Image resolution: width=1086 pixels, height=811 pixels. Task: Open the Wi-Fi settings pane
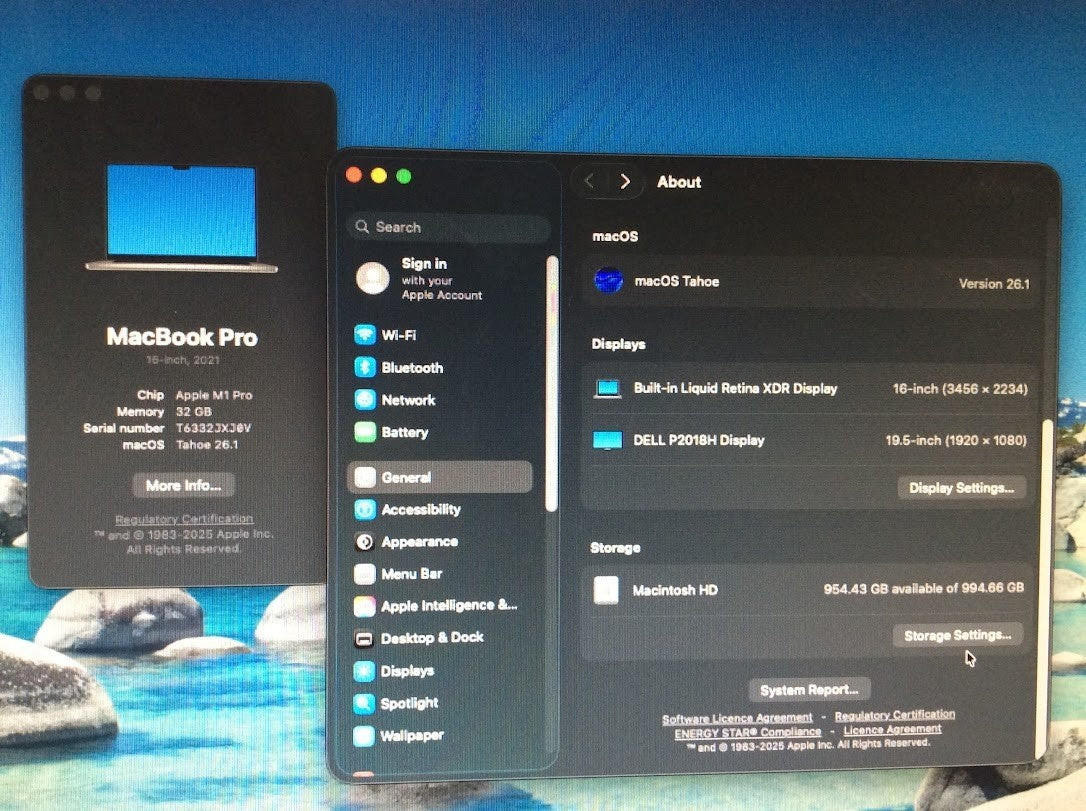398,335
